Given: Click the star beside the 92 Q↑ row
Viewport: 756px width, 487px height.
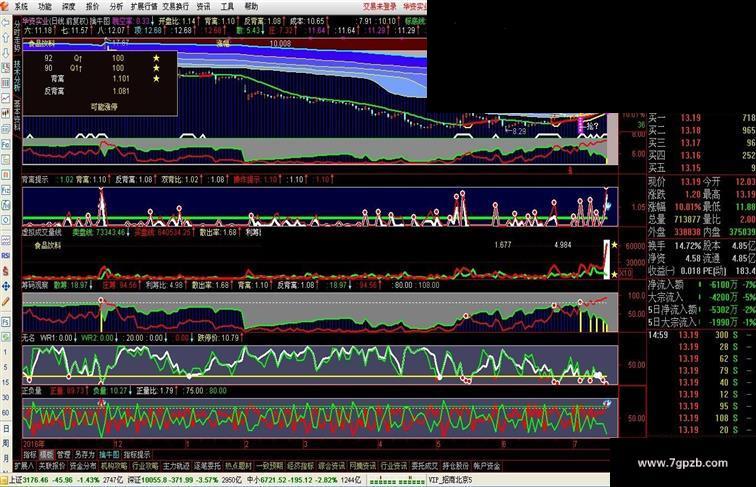Looking at the screenshot, I should tap(156, 58).
